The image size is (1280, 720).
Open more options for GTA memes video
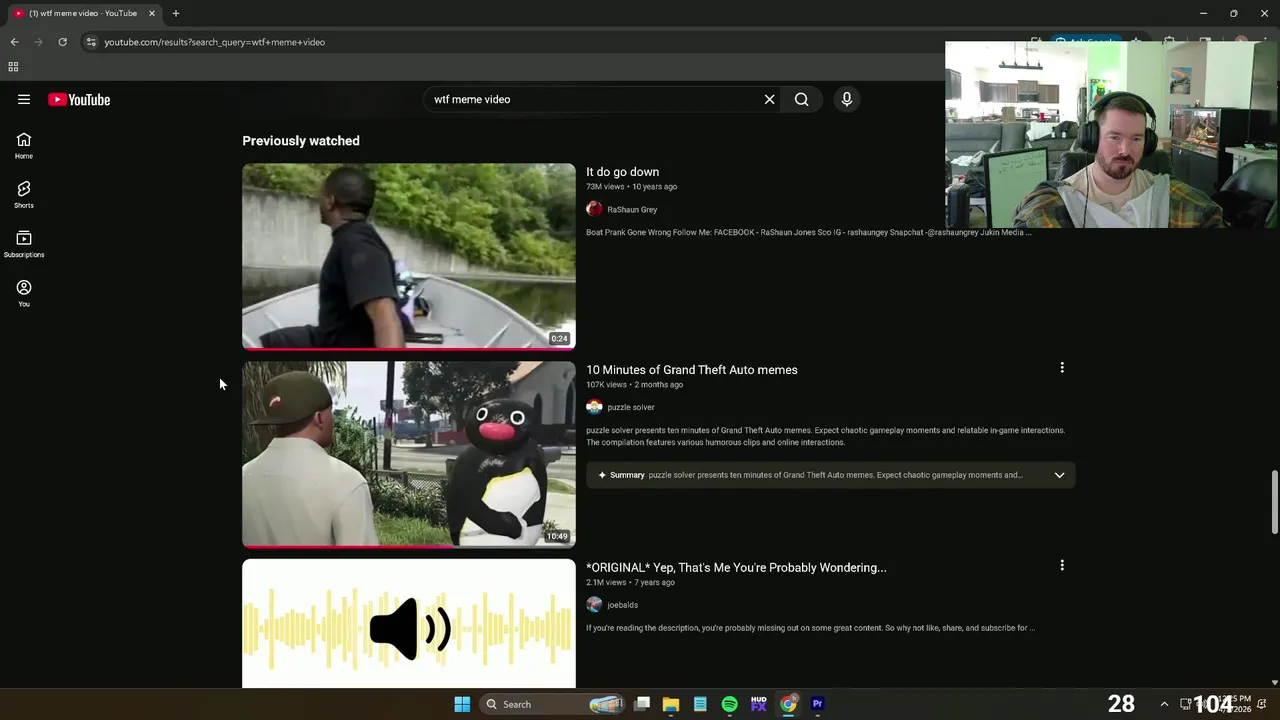(x=1062, y=368)
